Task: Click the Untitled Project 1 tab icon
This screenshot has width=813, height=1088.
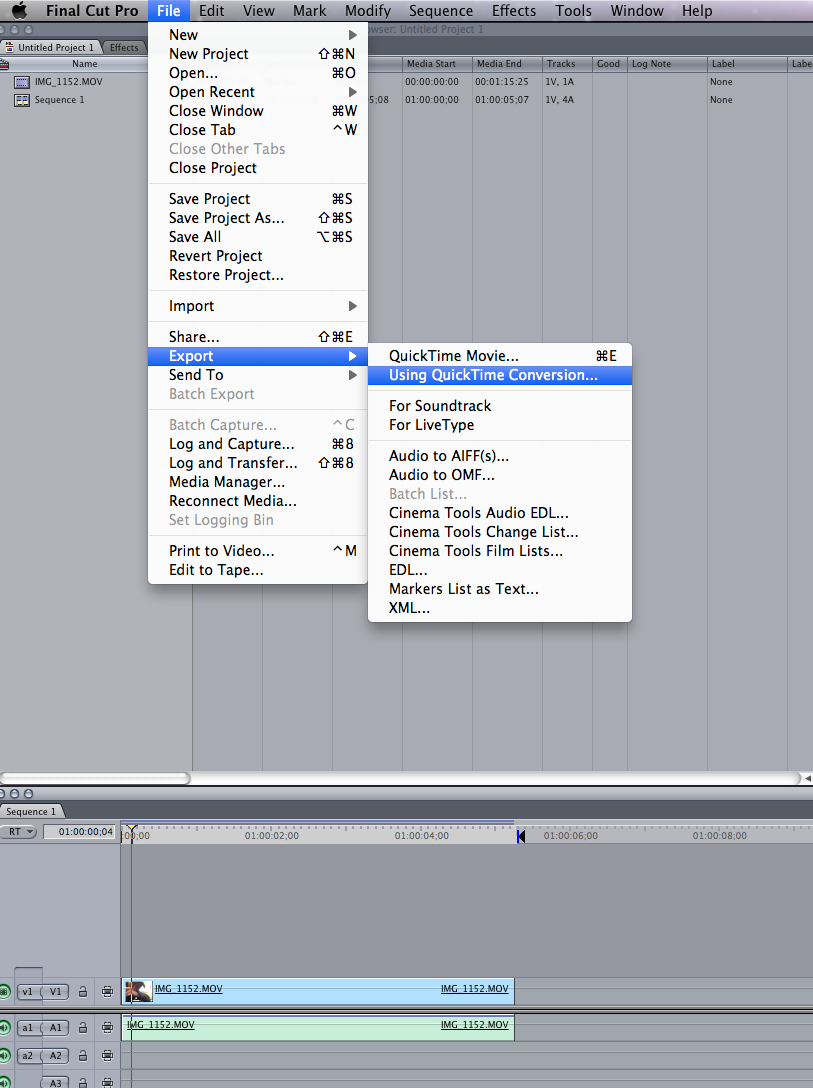Action: click(x=9, y=47)
